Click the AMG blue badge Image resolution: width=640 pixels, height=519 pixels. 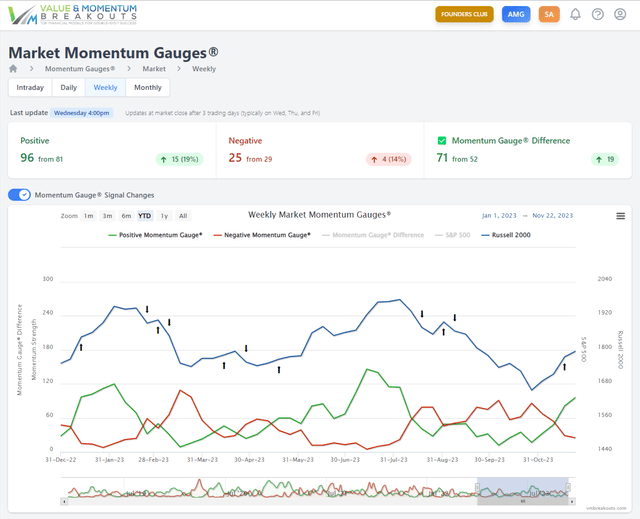(515, 14)
